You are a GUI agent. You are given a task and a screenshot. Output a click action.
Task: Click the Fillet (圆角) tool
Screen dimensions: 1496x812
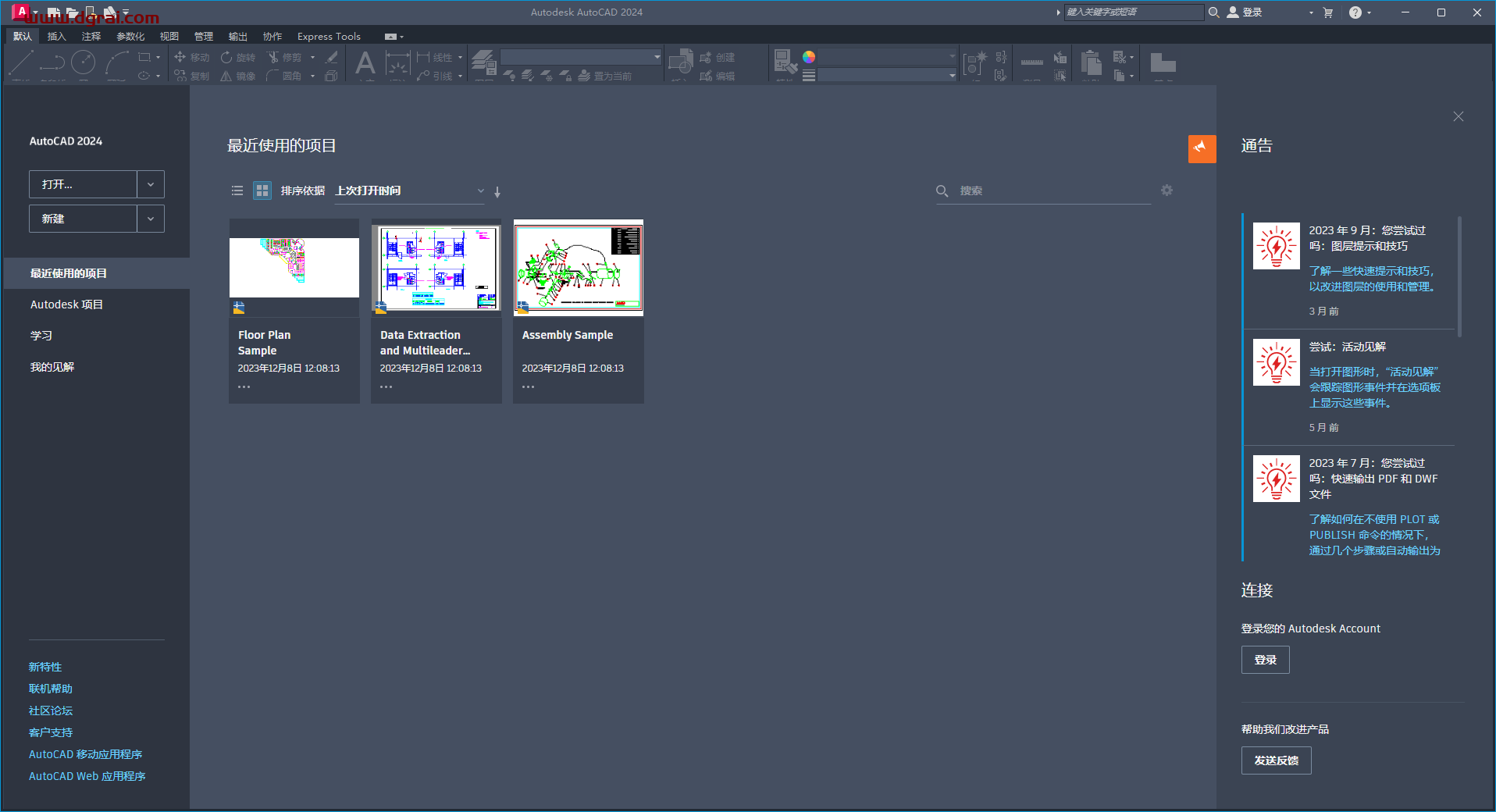tap(284, 76)
